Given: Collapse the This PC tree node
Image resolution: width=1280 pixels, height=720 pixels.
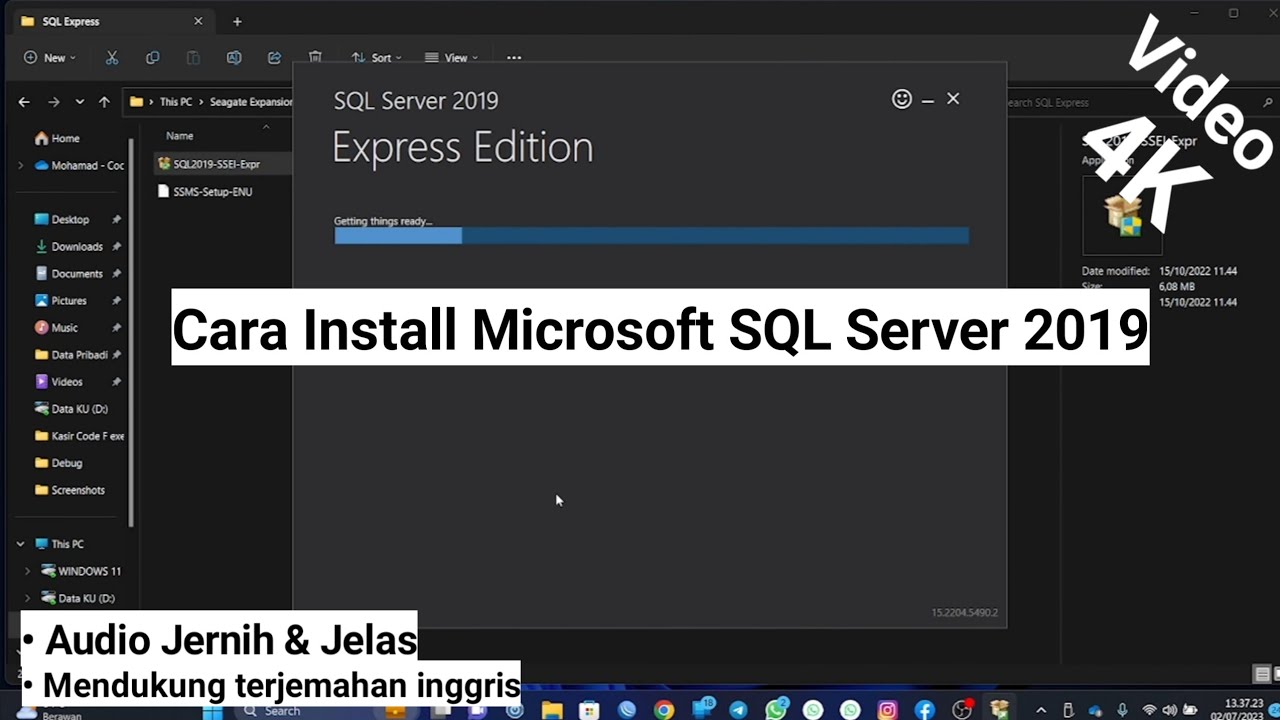Looking at the screenshot, I should point(20,544).
